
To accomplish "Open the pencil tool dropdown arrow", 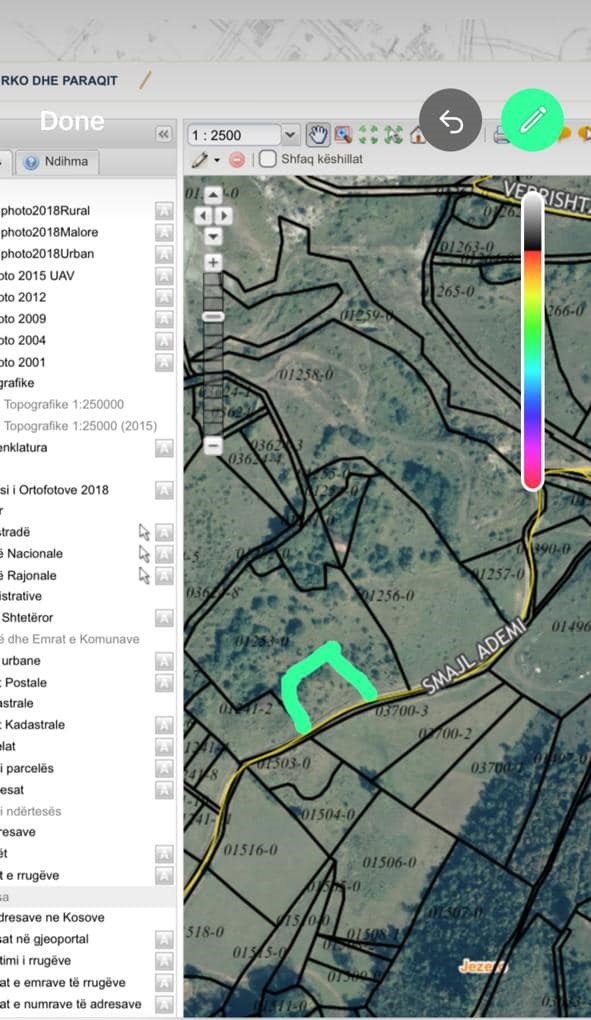I will pos(217,160).
